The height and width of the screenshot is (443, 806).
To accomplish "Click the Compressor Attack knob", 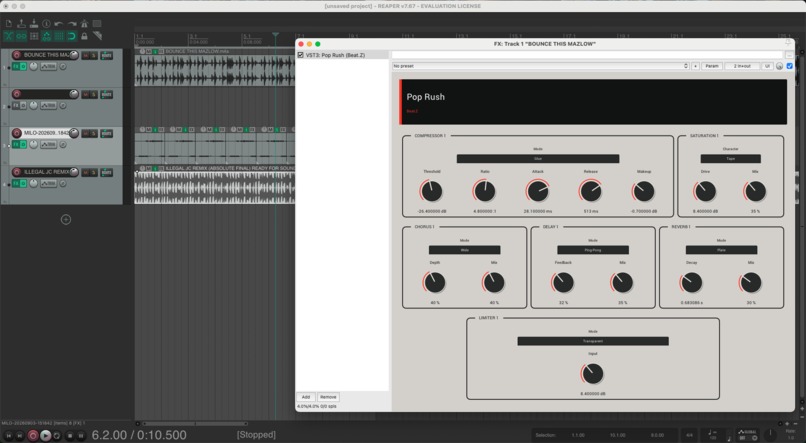I will [538, 191].
